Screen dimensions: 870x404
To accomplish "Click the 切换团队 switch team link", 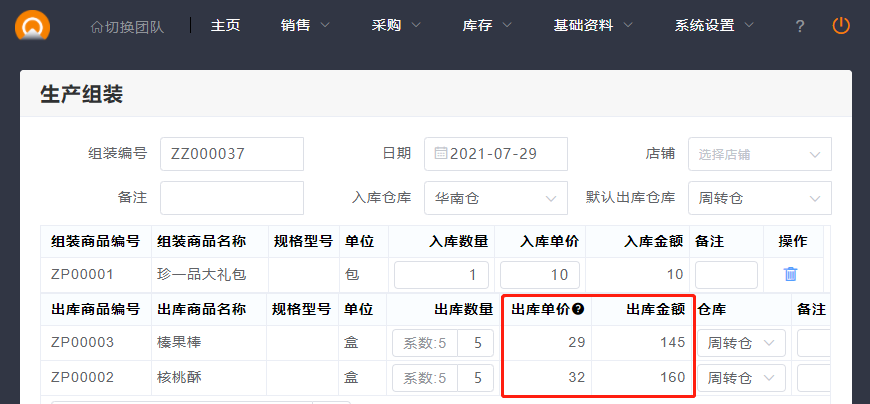I will [126, 26].
